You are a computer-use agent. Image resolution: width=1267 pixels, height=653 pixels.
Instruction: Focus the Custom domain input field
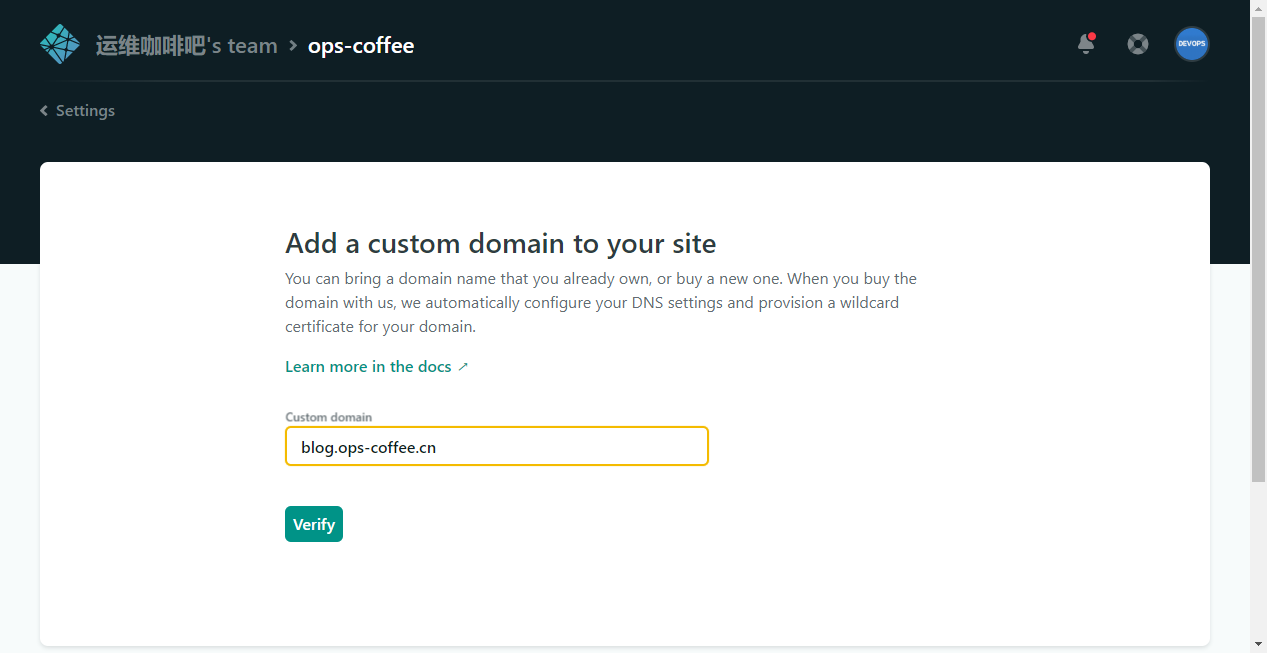click(x=496, y=447)
